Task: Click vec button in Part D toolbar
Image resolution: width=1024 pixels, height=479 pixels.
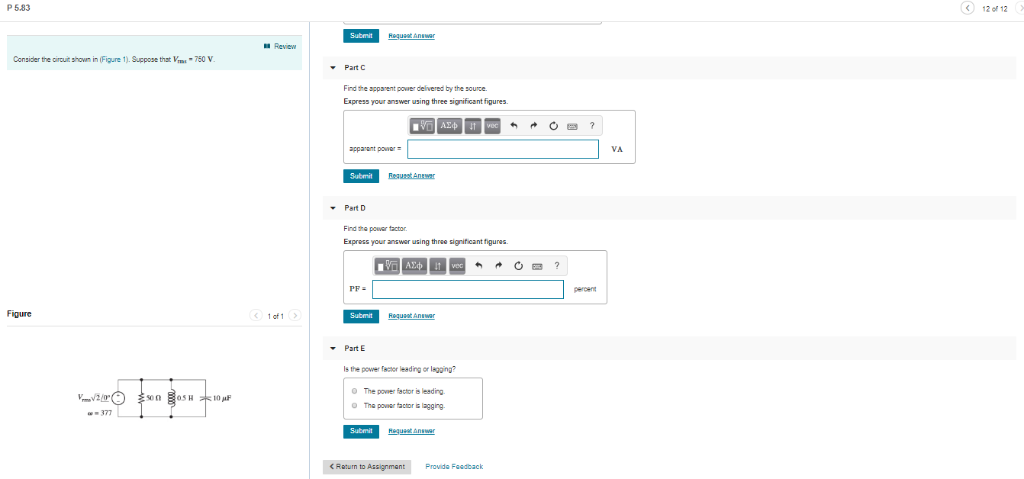Action: 457,266
